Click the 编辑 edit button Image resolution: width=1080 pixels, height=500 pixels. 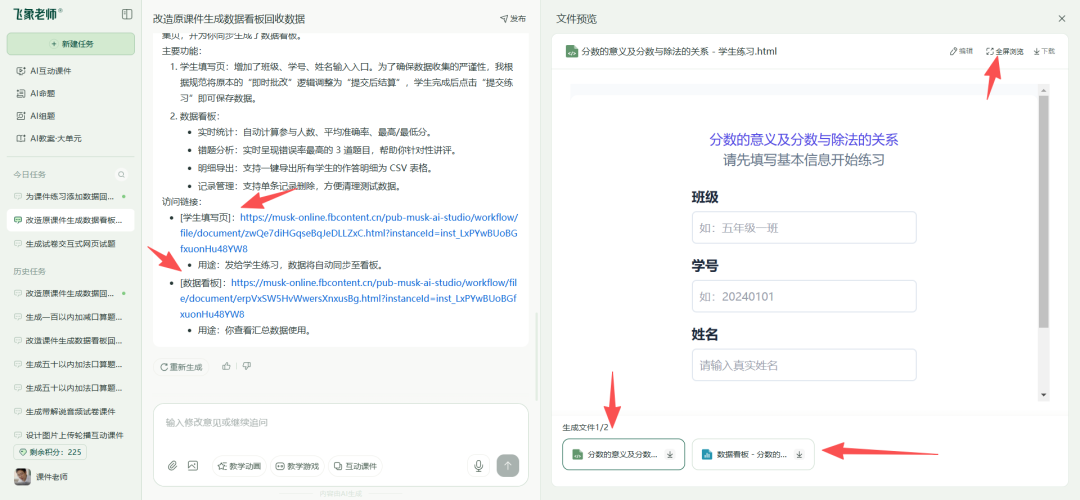click(962, 51)
